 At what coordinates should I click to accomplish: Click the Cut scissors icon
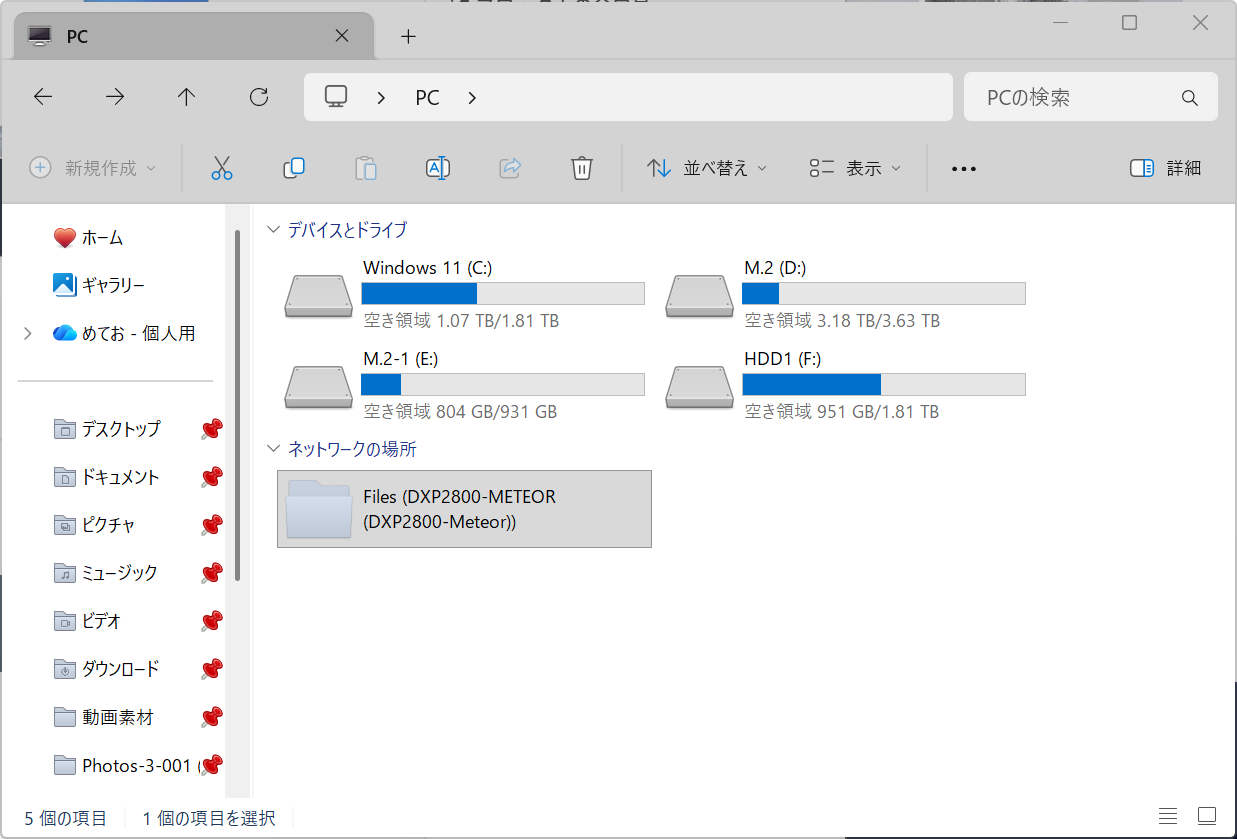tap(222, 168)
